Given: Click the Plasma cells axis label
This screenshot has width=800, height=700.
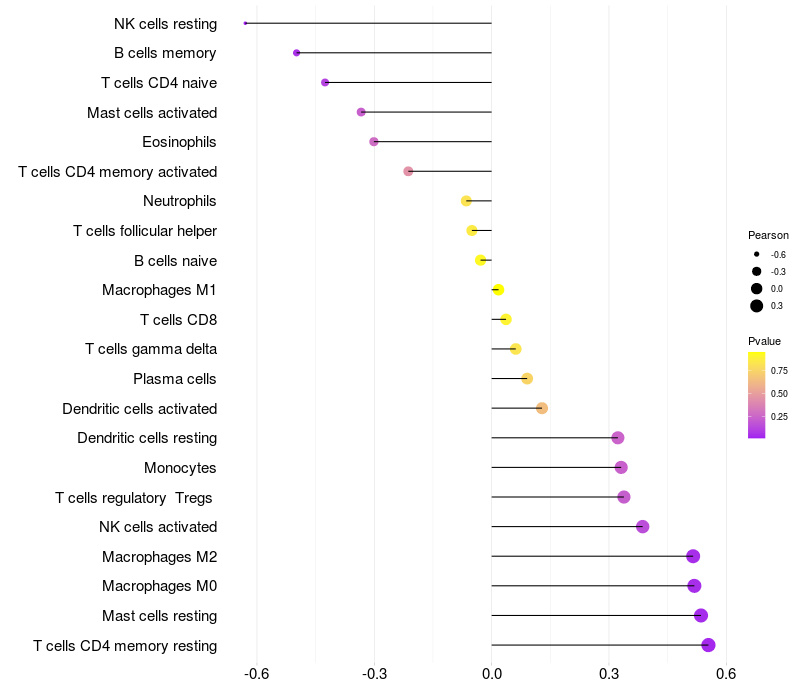Looking at the screenshot, I should [x=174, y=379].
